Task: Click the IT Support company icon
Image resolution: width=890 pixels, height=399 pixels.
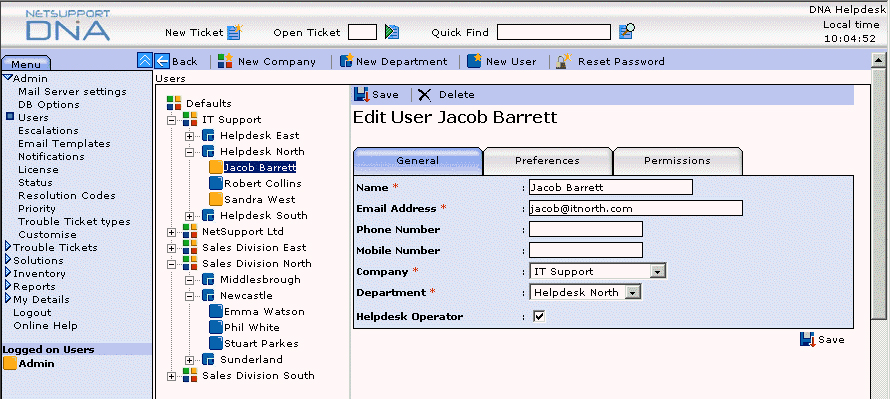Action: tap(190, 119)
